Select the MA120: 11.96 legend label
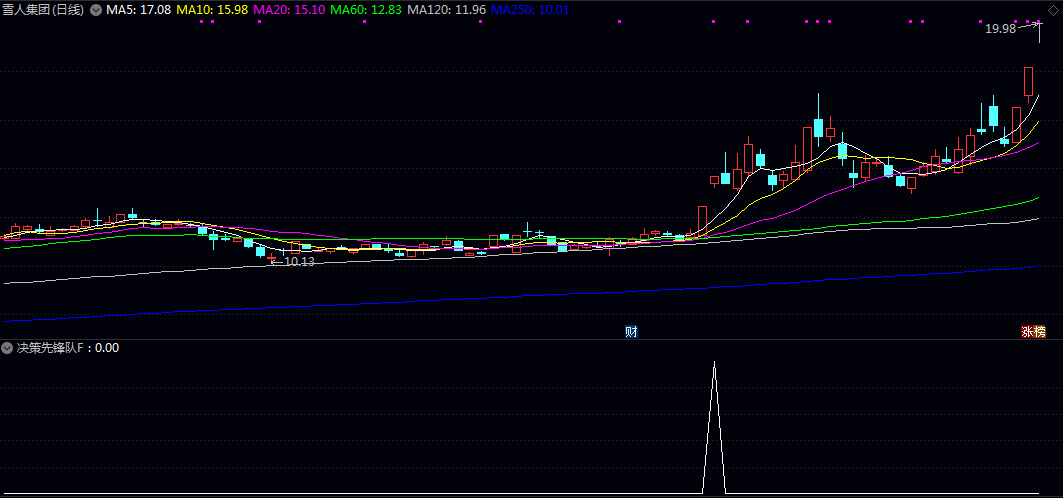Screen dimensions: 1063x498 pos(446,10)
